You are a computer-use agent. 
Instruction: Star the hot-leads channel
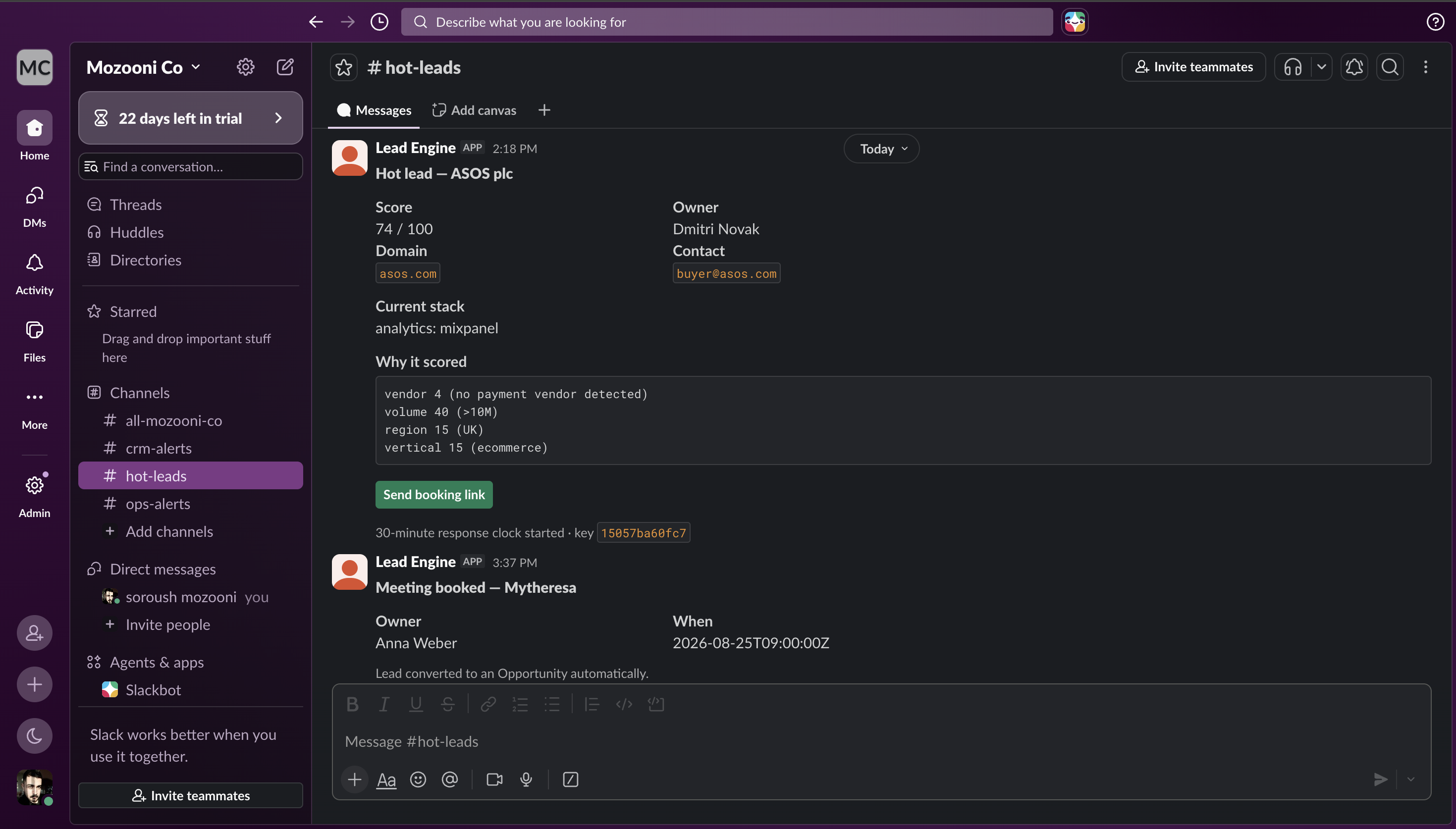pos(344,68)
